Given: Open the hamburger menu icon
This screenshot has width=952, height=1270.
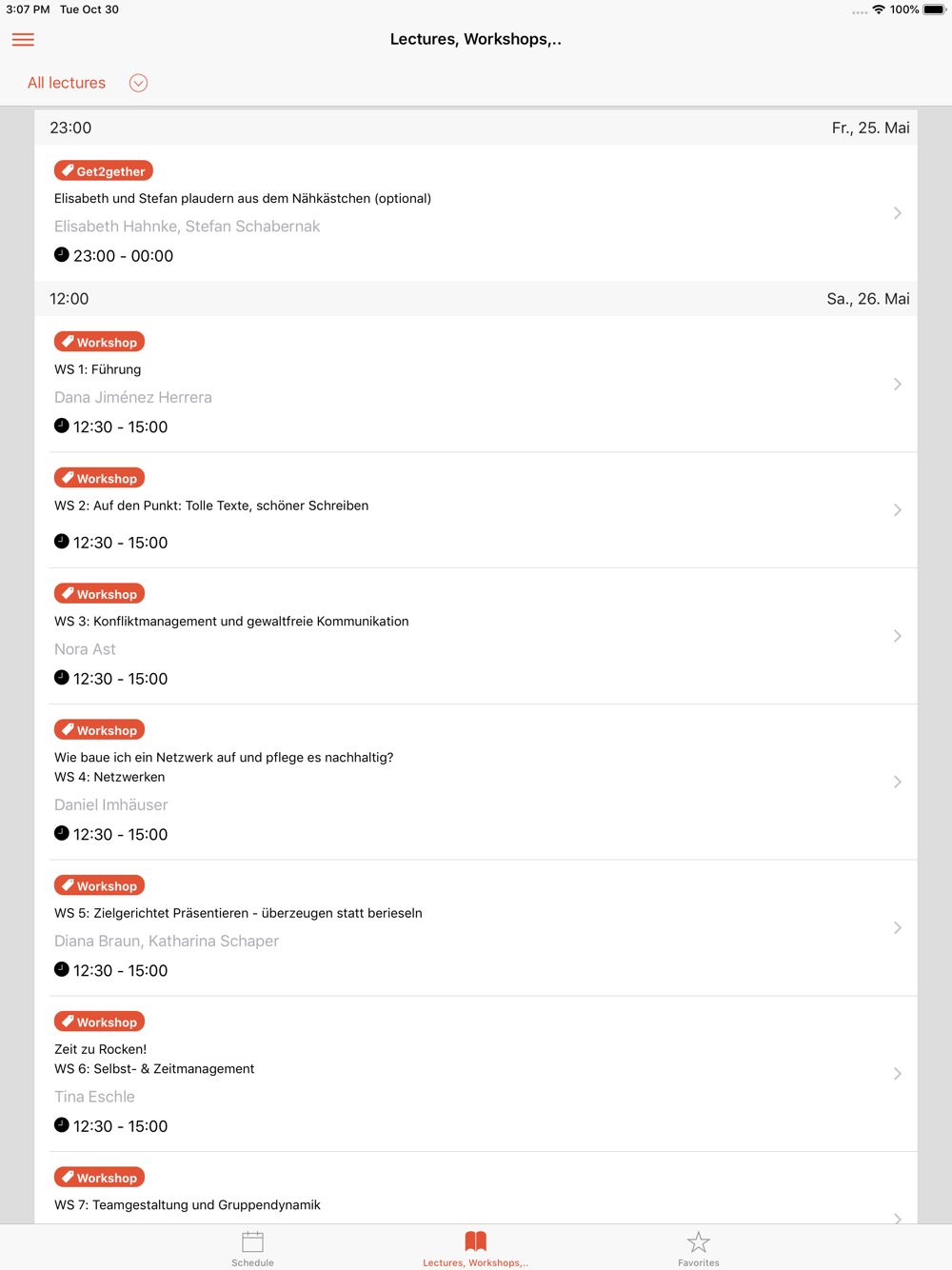Looking at the screenshot, I should click(23, 39).
